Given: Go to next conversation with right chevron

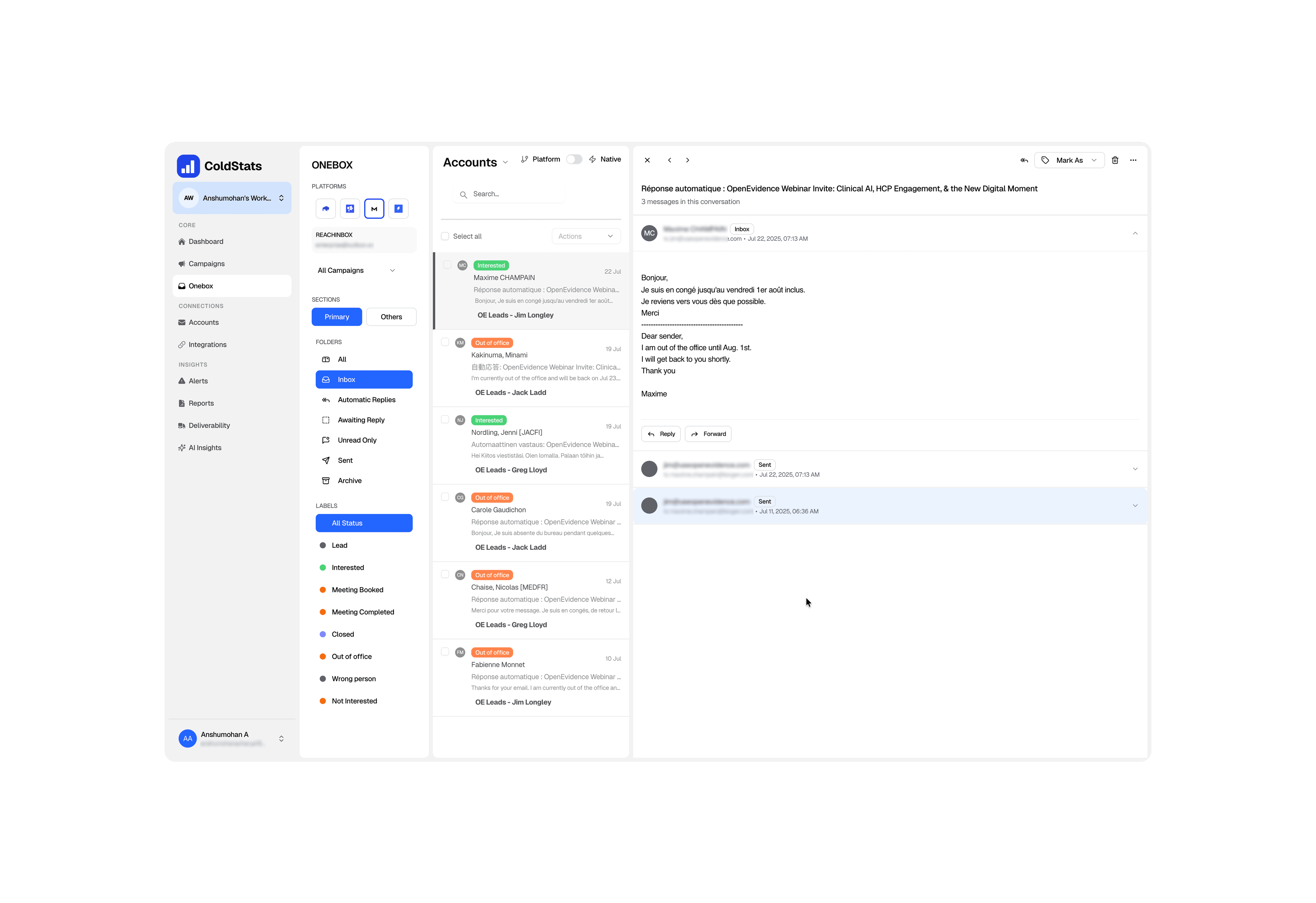Looking at the screenshot, I should point(687,160).
